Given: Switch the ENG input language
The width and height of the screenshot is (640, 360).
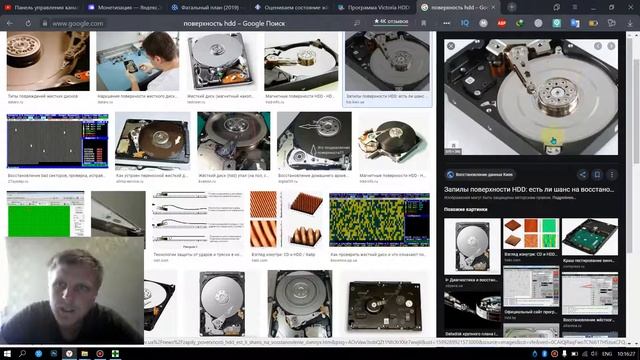Looking at the screenshot, I should (607, 354).
